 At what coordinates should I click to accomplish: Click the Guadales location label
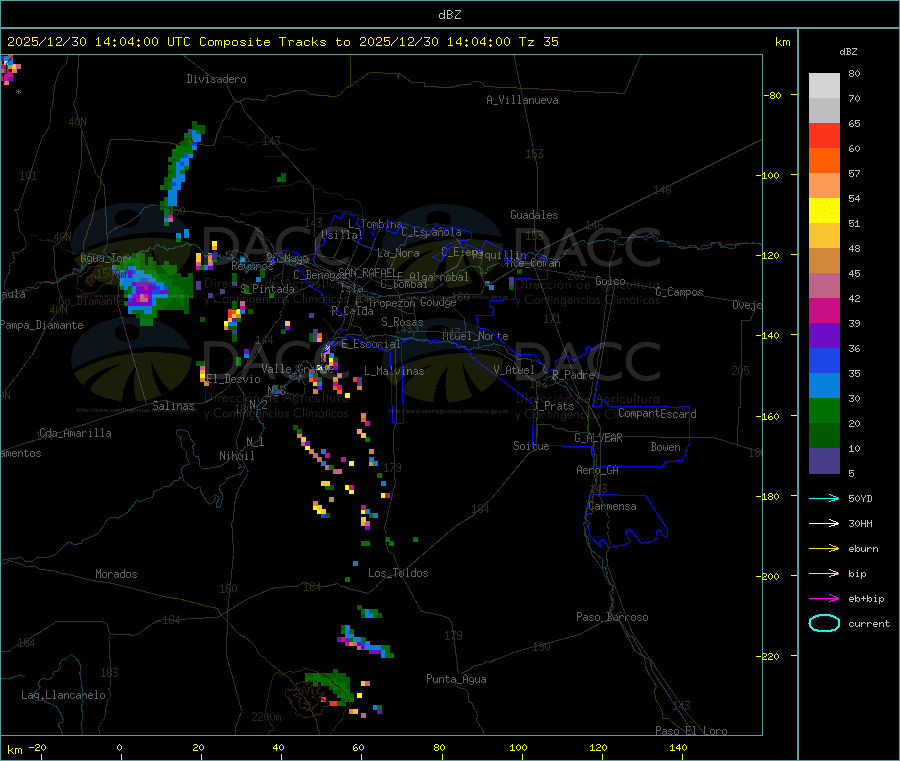pyautogui.click(x=534, y=215)
